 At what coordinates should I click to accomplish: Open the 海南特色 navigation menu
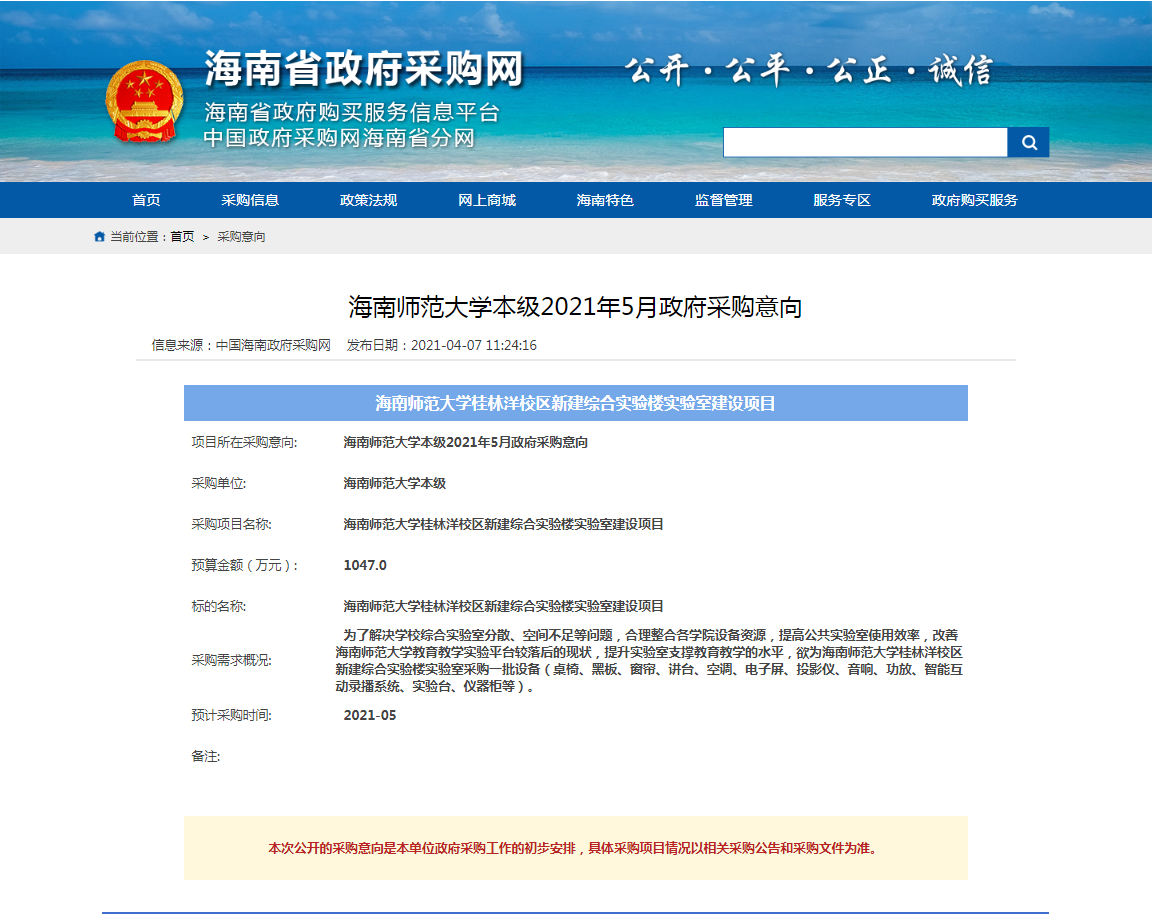605,200
